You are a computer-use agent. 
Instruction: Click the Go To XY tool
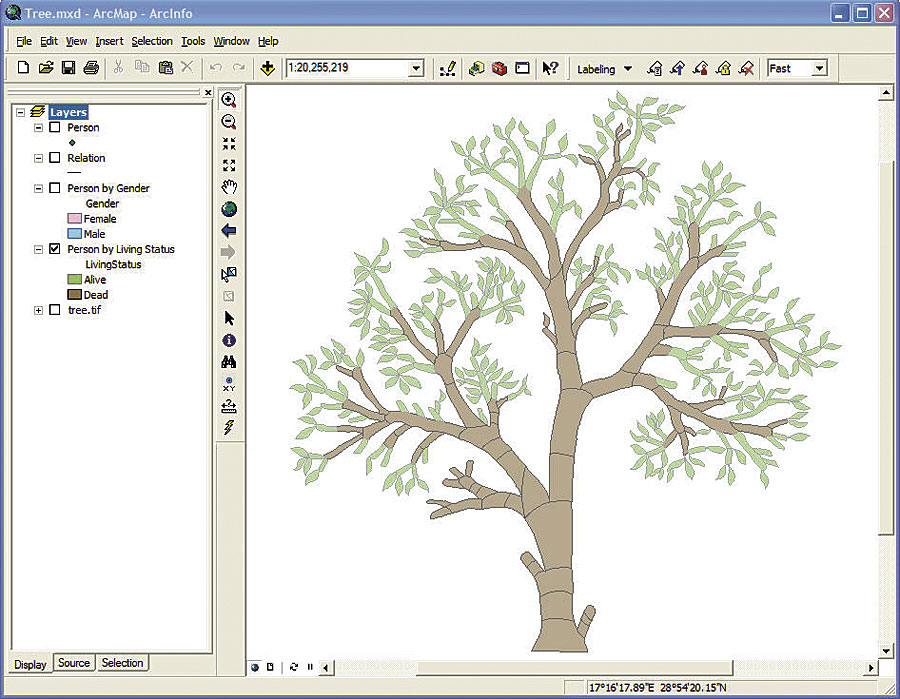click(229, 384)
